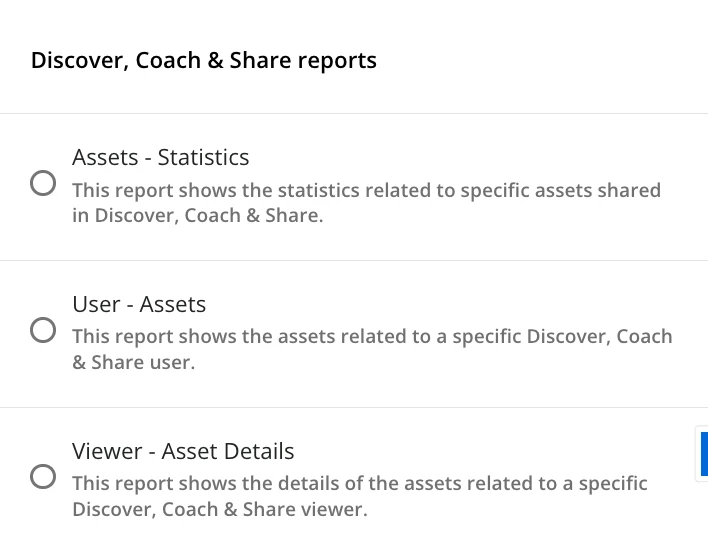The image size is (708, 540).
Task: Click the Discover, Coach & Share reports heading
Action: click(204, 61)
